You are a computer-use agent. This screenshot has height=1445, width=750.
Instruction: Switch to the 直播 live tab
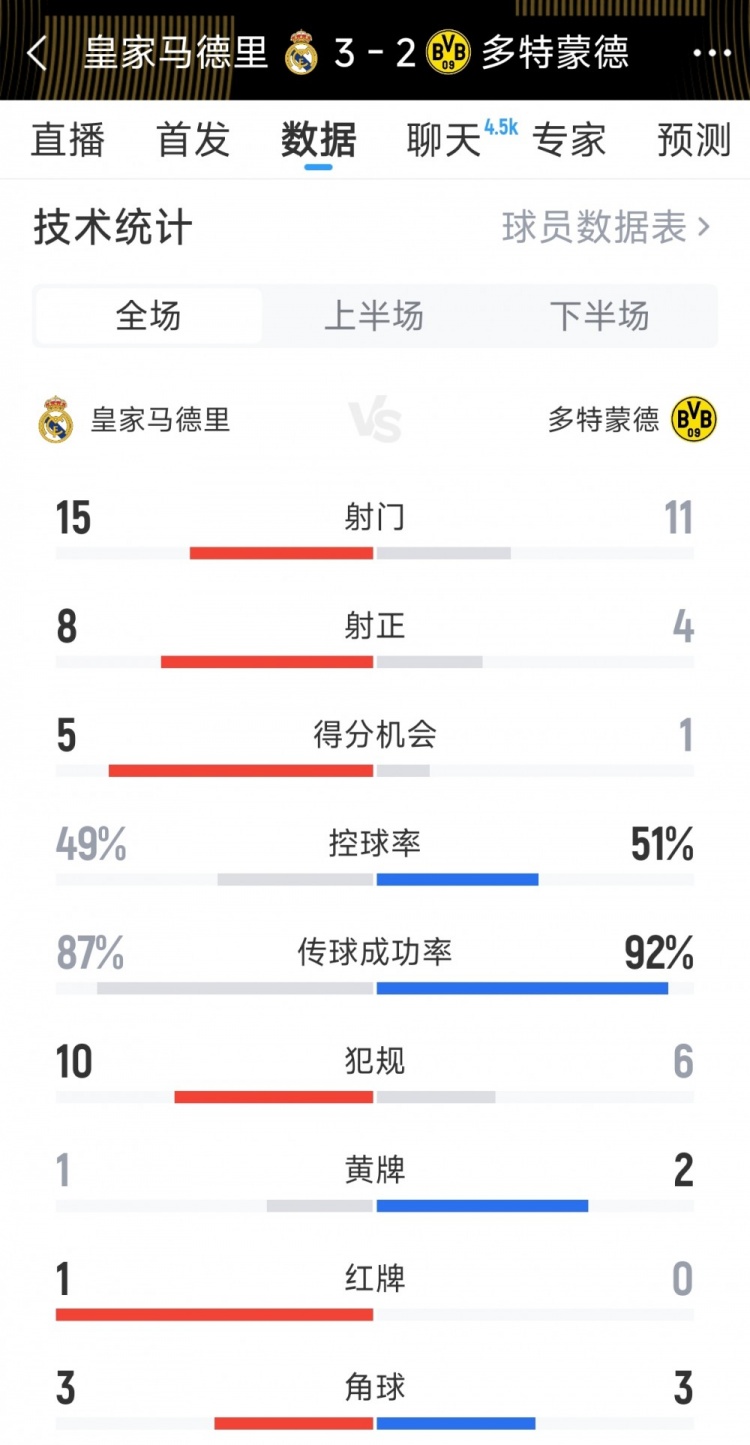[68, 141]
